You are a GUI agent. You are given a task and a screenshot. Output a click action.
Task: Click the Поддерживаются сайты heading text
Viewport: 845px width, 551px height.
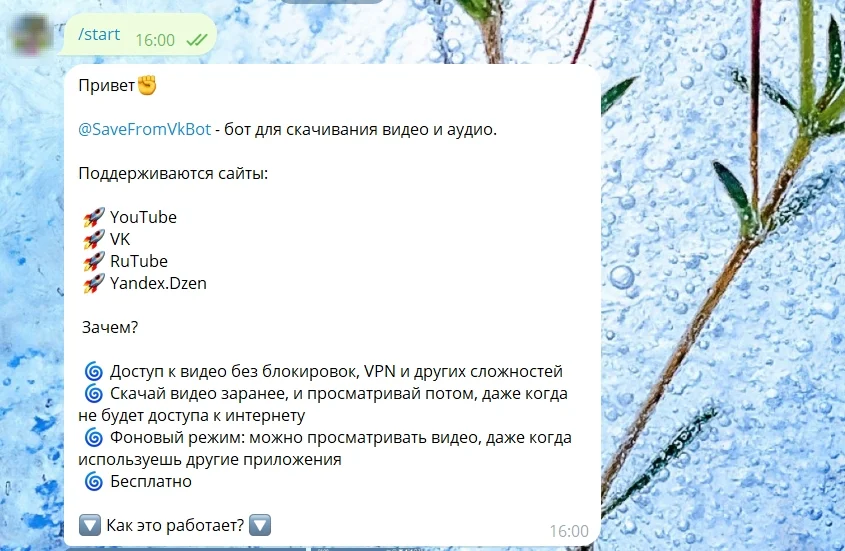pyautogui.click(x=173, y=174)
